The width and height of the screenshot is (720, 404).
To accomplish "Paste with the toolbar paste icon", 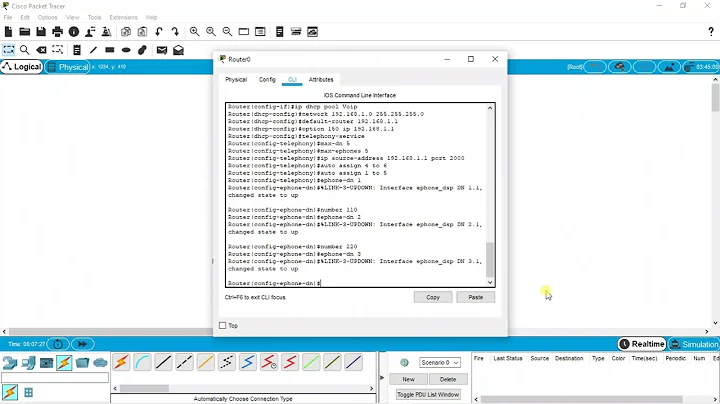I will click(142, 32).
